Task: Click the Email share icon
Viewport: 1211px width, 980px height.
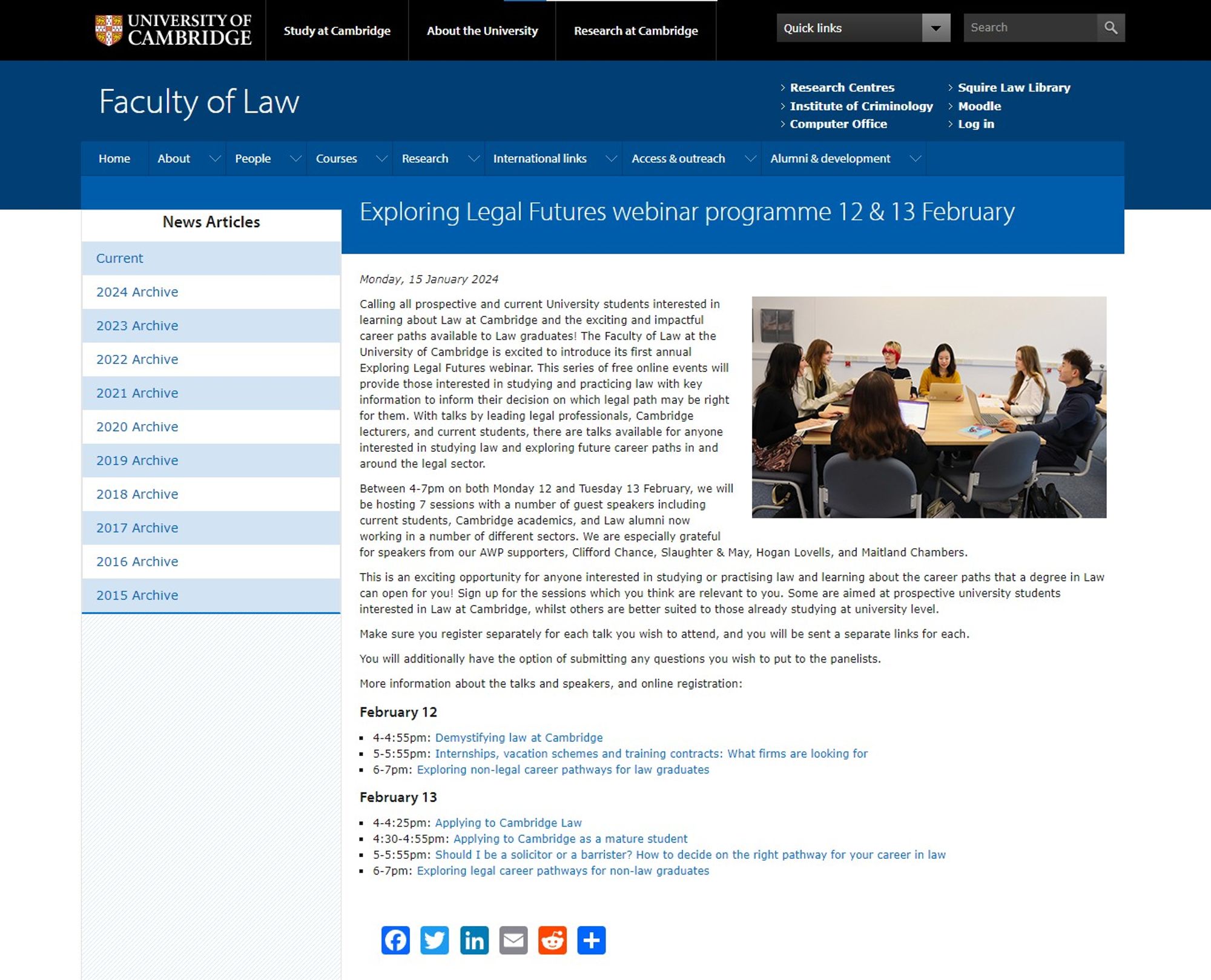Action: click(x=513, y=940)
